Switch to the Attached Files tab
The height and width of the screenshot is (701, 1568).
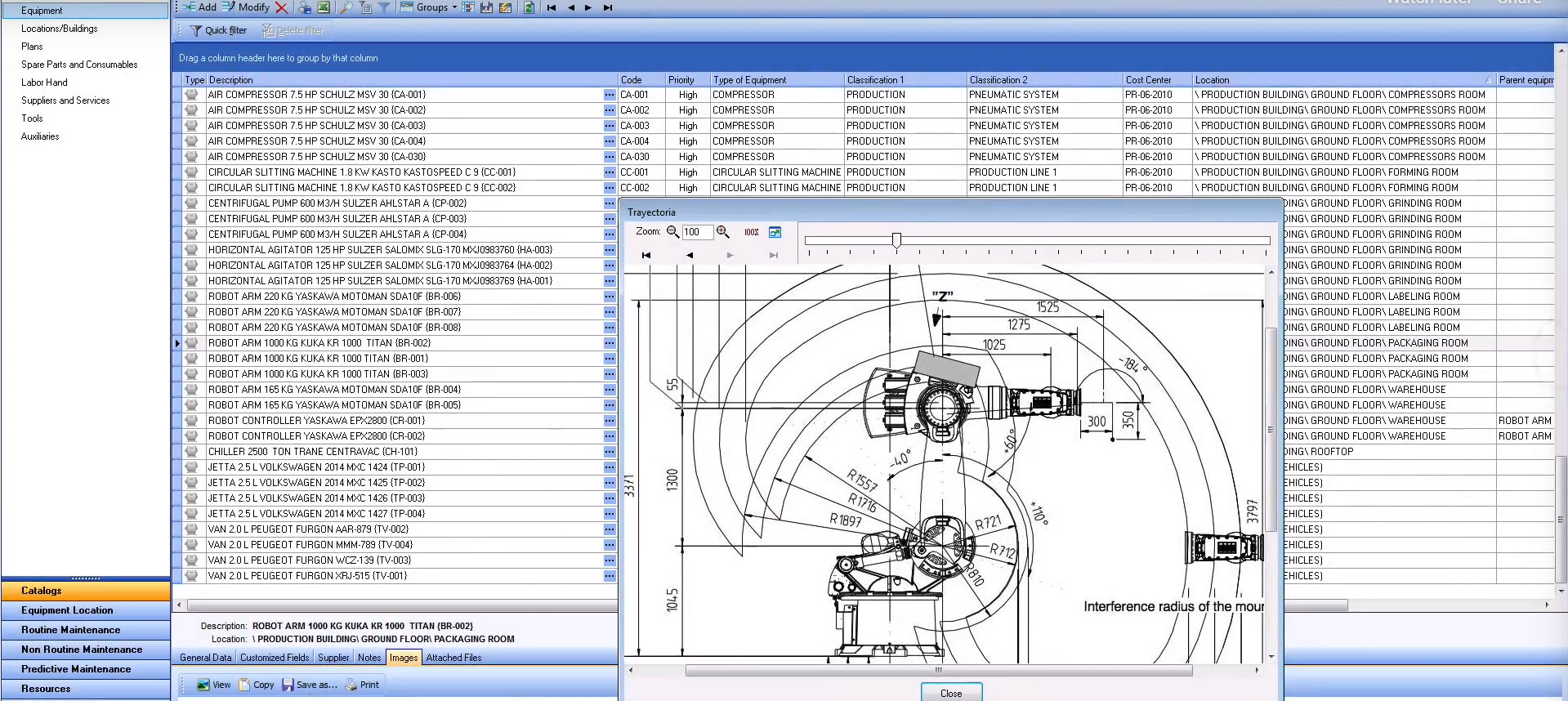click(453, 658)
